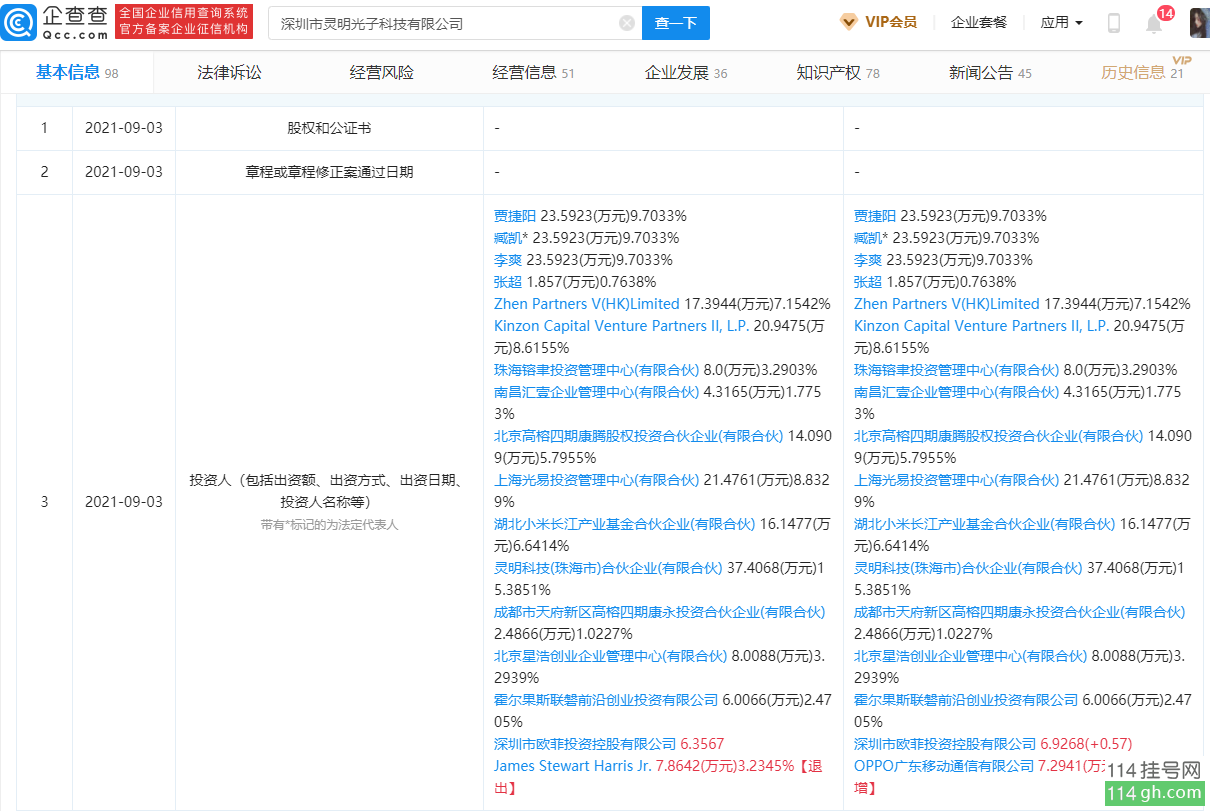The width and height of the screenshot is (1210, 811).
Task: Open OPPO广东移动通信有限公司 link
Action: 944,766
